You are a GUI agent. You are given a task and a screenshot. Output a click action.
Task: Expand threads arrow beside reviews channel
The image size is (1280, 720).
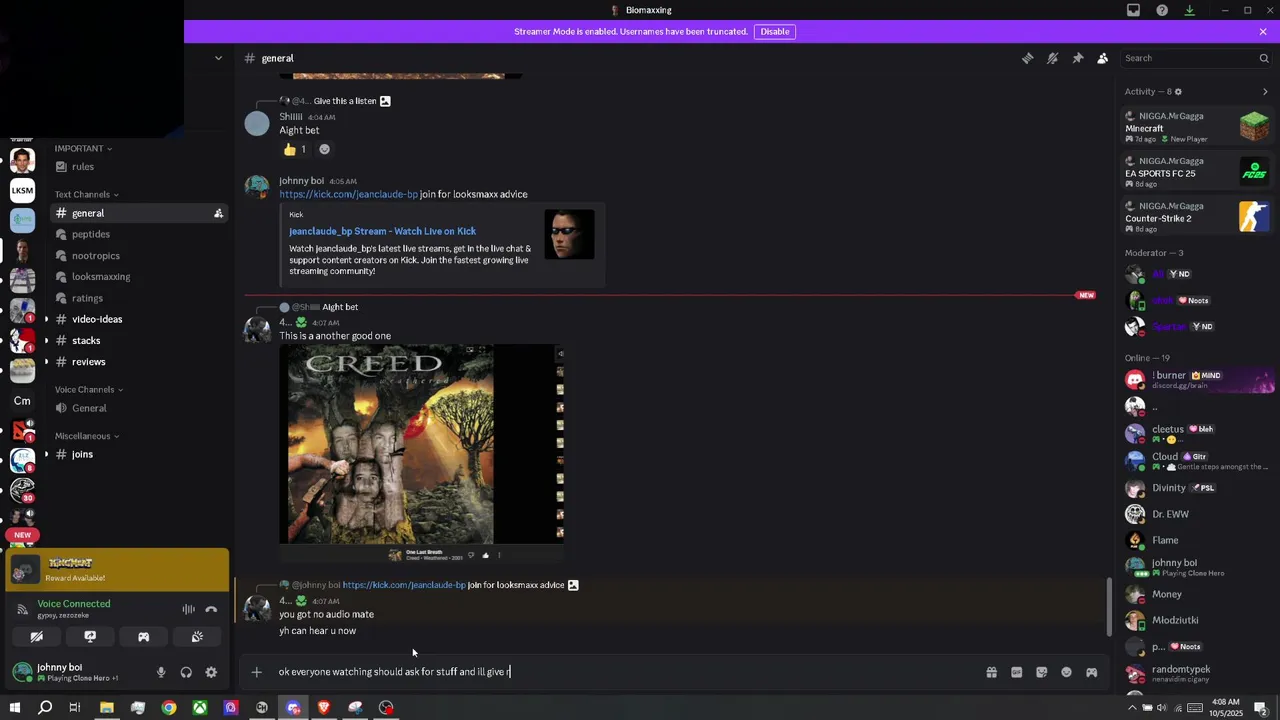pos(46,361)
